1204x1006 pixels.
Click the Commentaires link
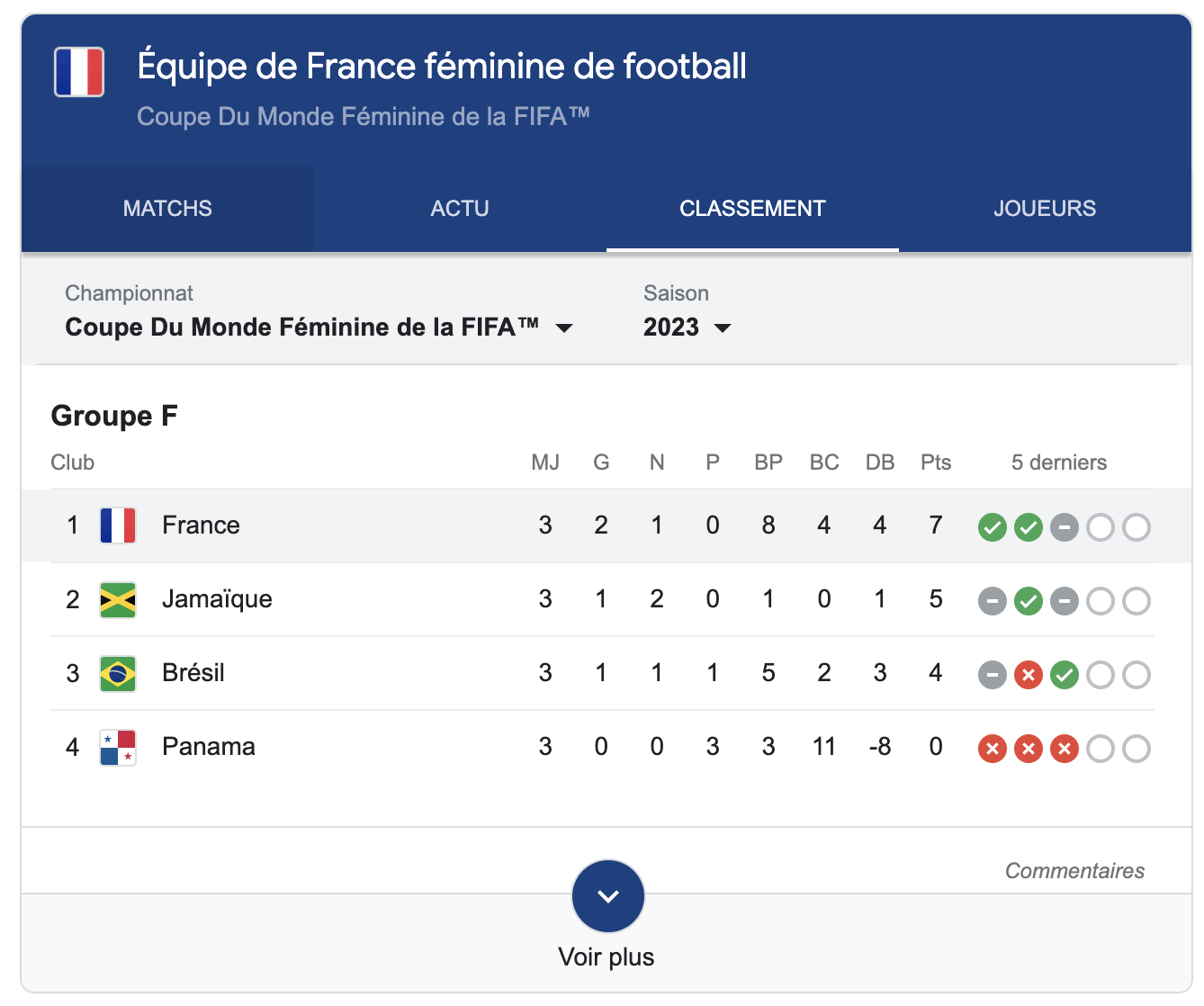pos(1074,871)
